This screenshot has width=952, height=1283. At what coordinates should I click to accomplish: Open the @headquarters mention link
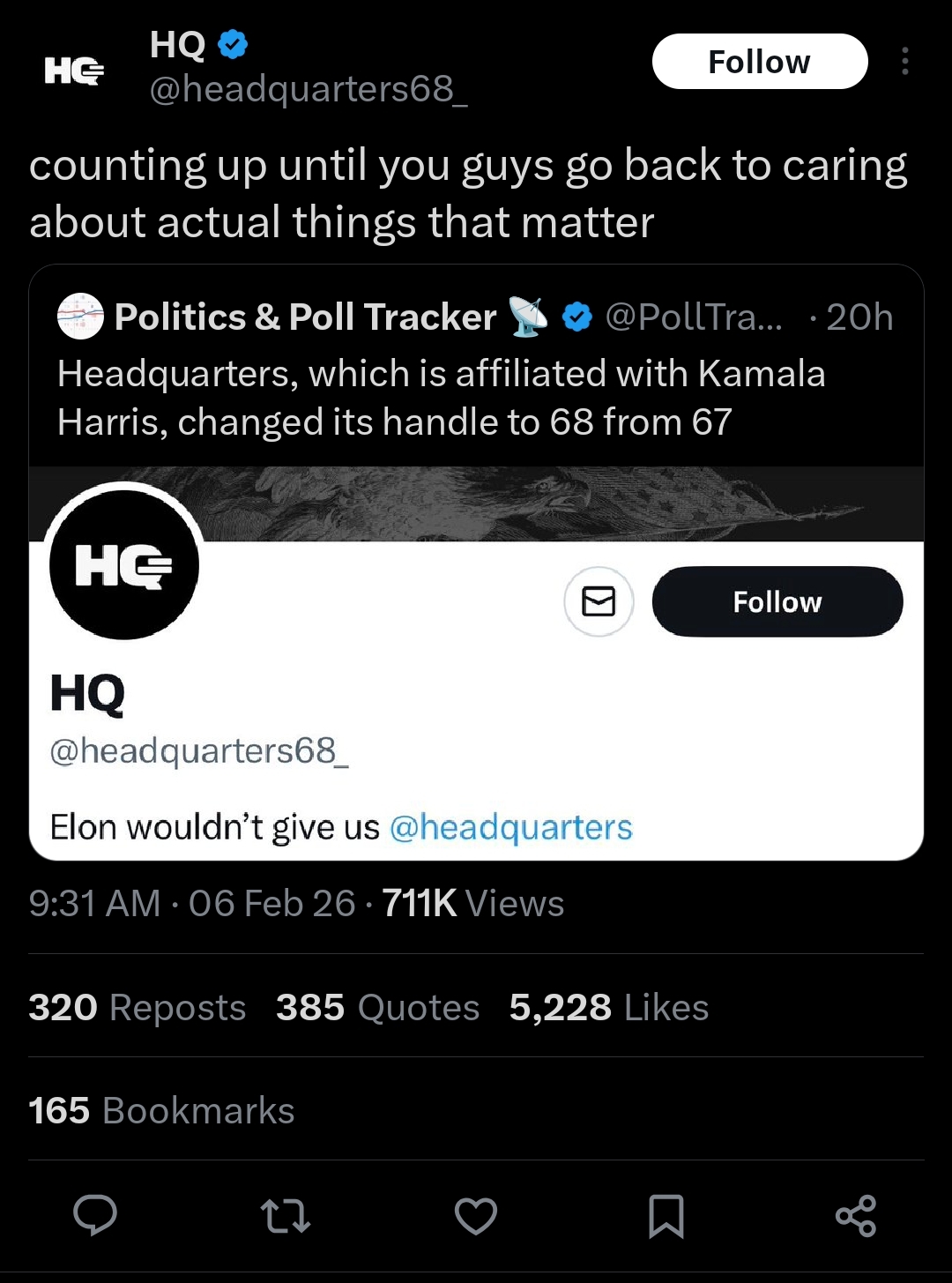[510, 827]
